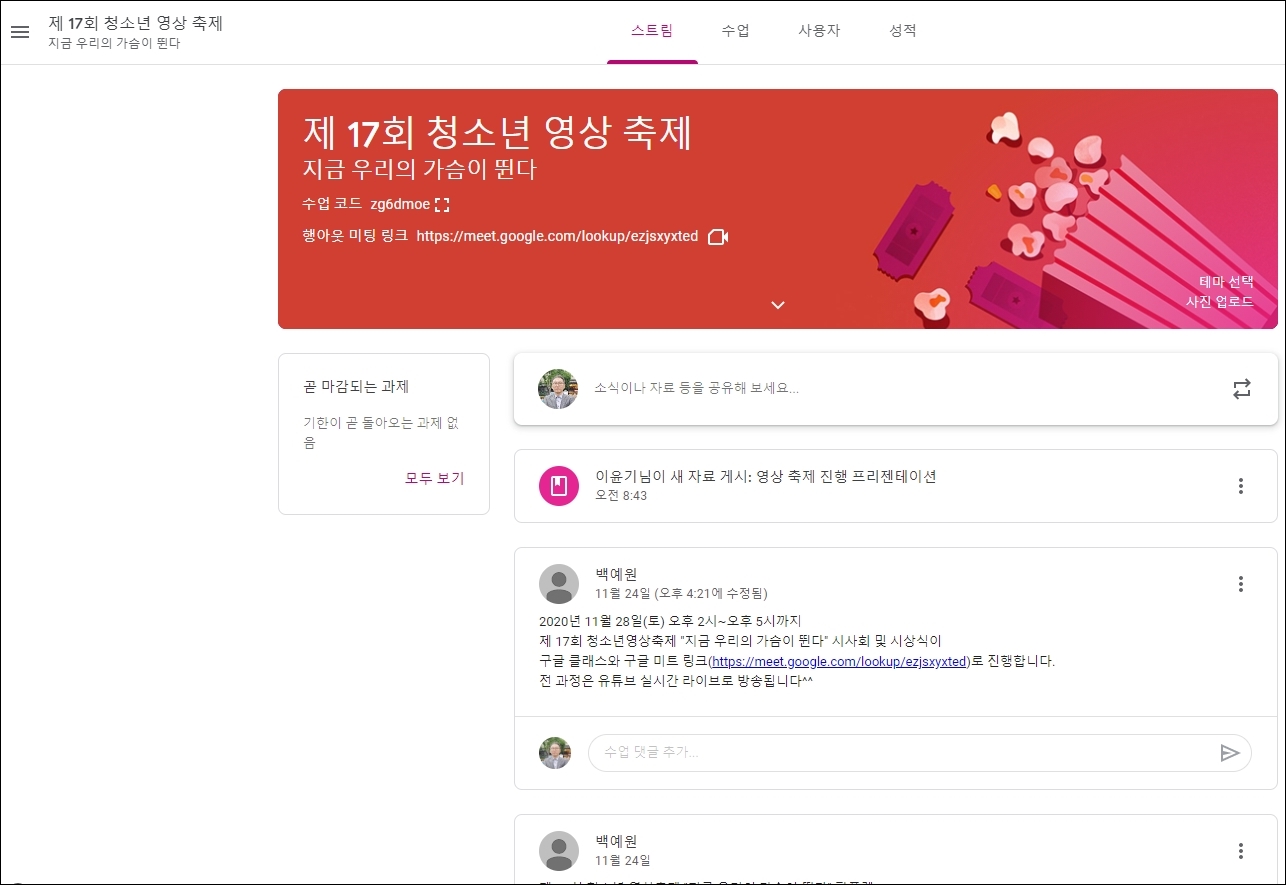
Task: Click the repost/reuse post icon
Action: (1241, 389)
